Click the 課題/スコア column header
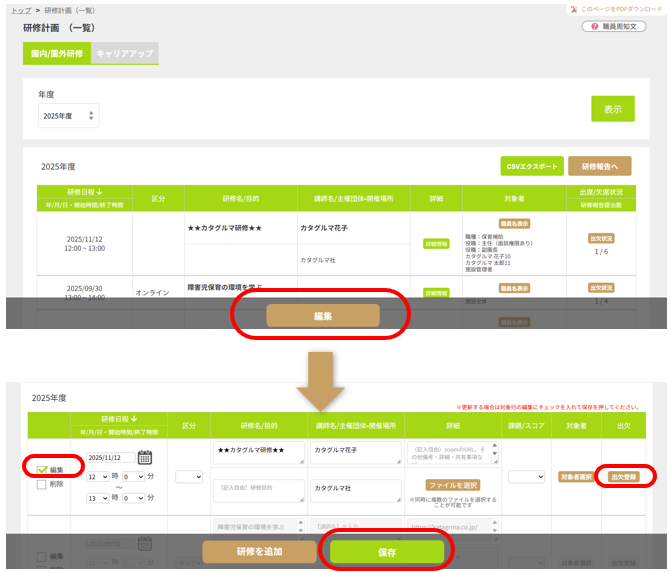671x572 pixels. [x=526, y=426]
